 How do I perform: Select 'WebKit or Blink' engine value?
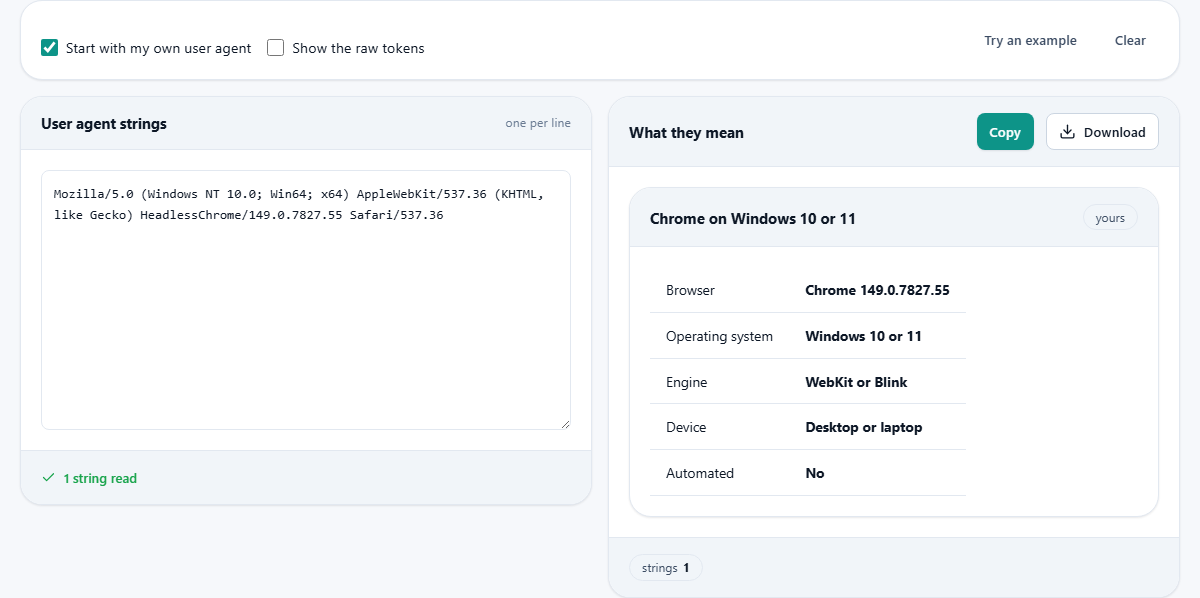click(x=856, y=382)
